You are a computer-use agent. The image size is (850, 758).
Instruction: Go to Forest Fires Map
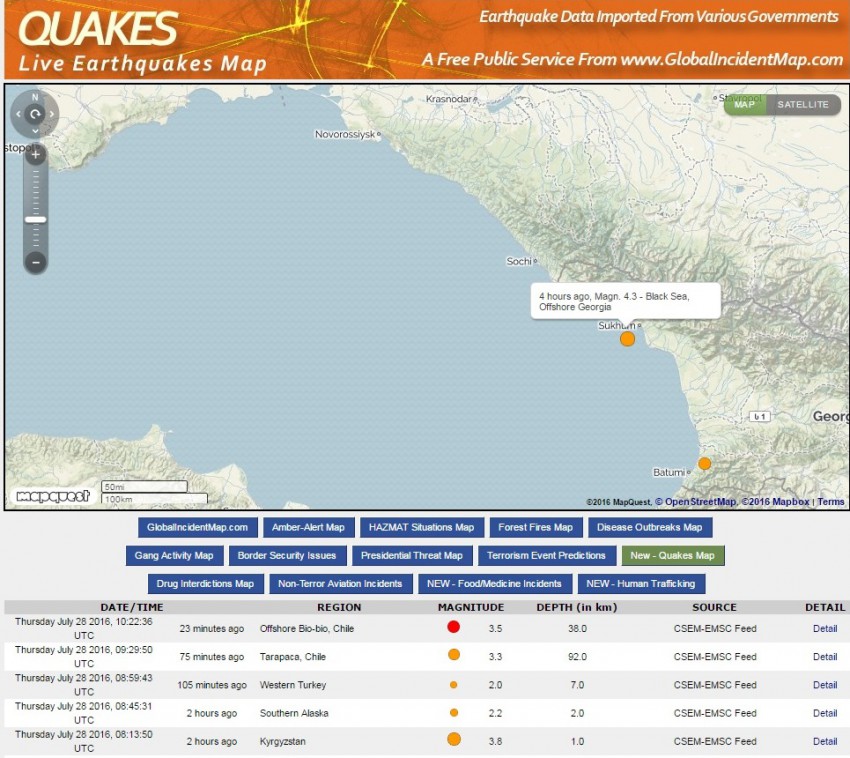[x=536, y=527]
